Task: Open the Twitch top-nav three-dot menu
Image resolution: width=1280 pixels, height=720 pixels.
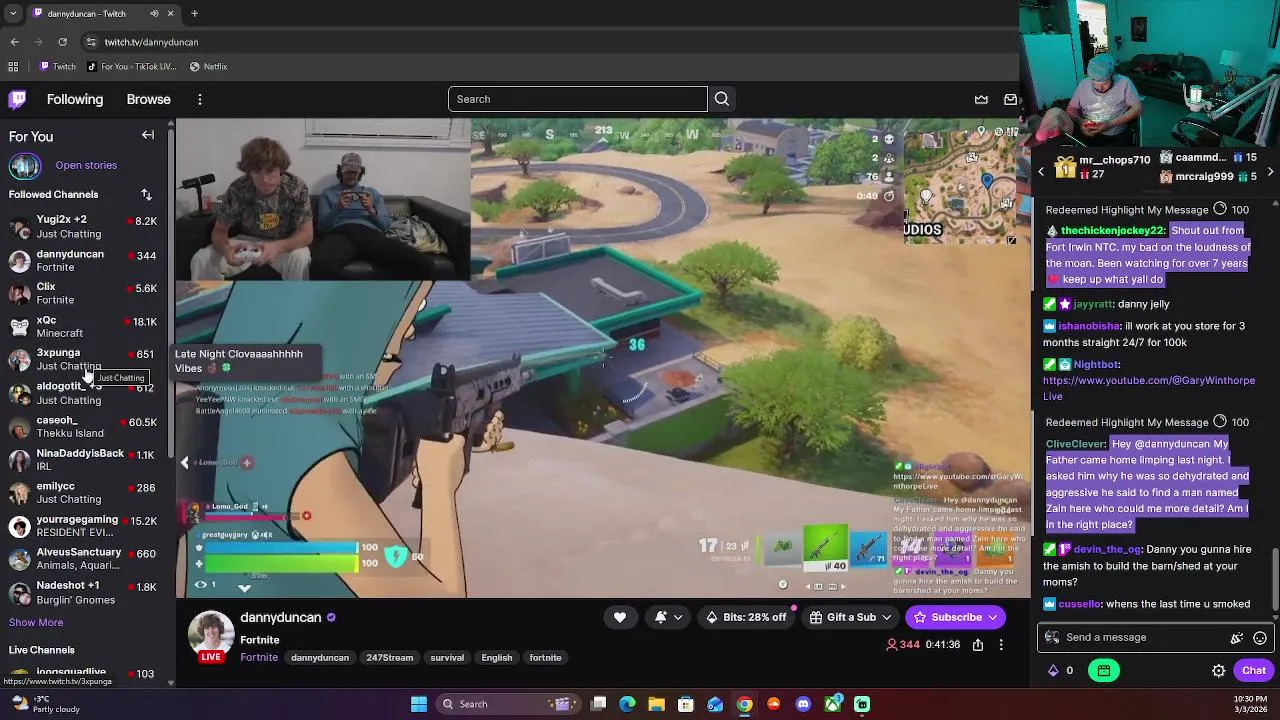Action: 200,99
